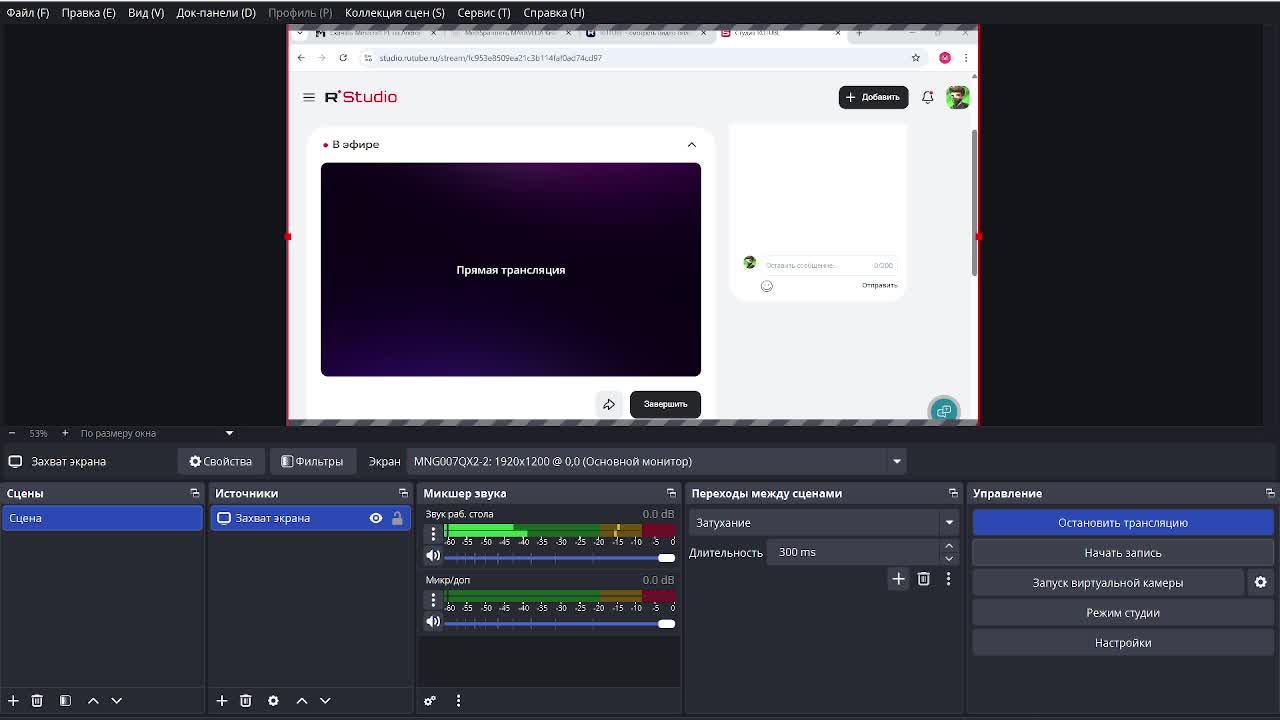Undock the Сцены panel
This screenshot has width=1280, height=720.
coord(195,493)
